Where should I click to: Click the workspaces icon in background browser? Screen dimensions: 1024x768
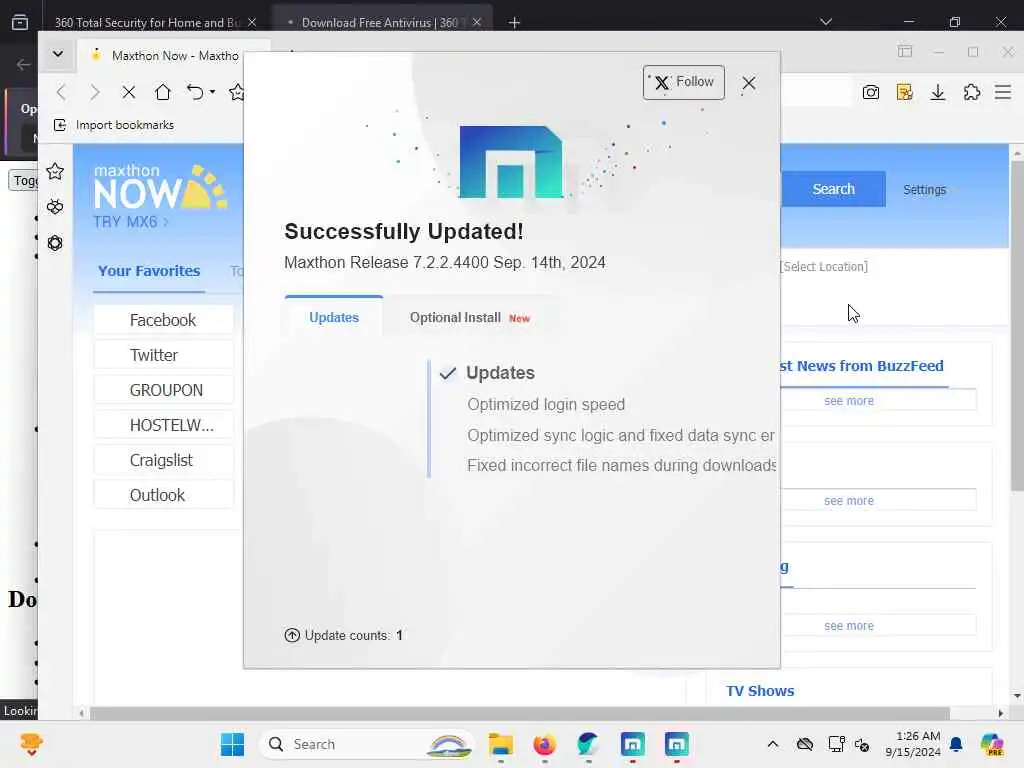click(20, 22)
